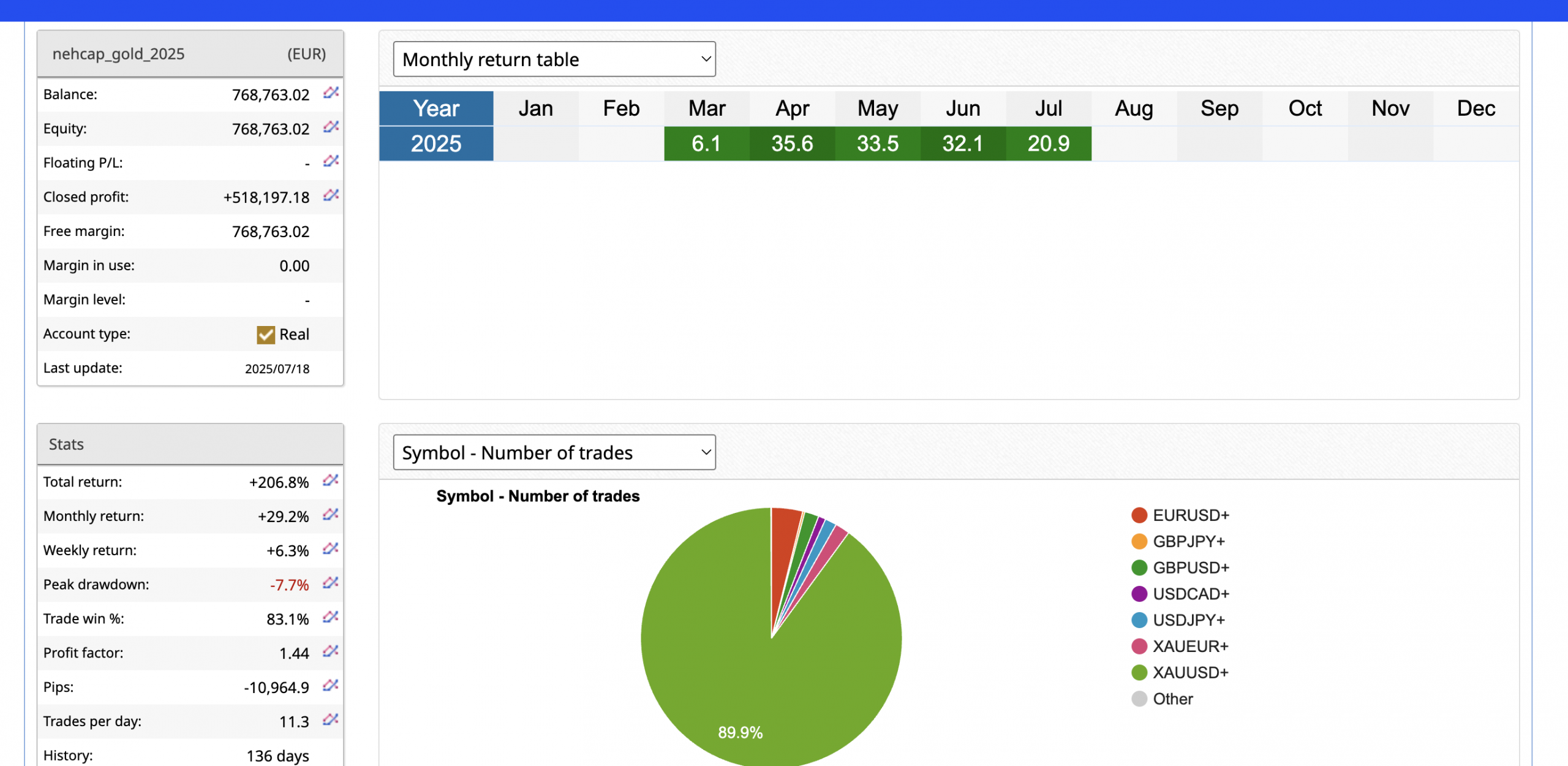This screenshot has height=766, width=1568.
Task: Click the XAUEUR+ pink legend dot
Action: (x=1139, y=647)
